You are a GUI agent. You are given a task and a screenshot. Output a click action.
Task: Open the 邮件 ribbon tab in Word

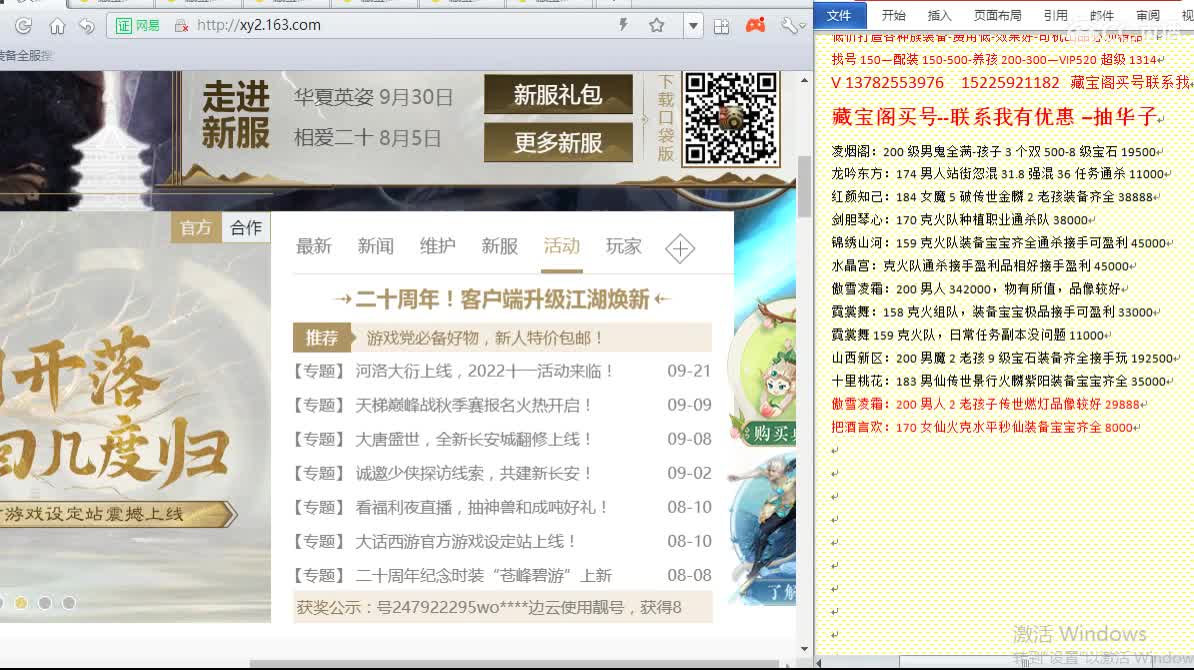click(1101, 15)
